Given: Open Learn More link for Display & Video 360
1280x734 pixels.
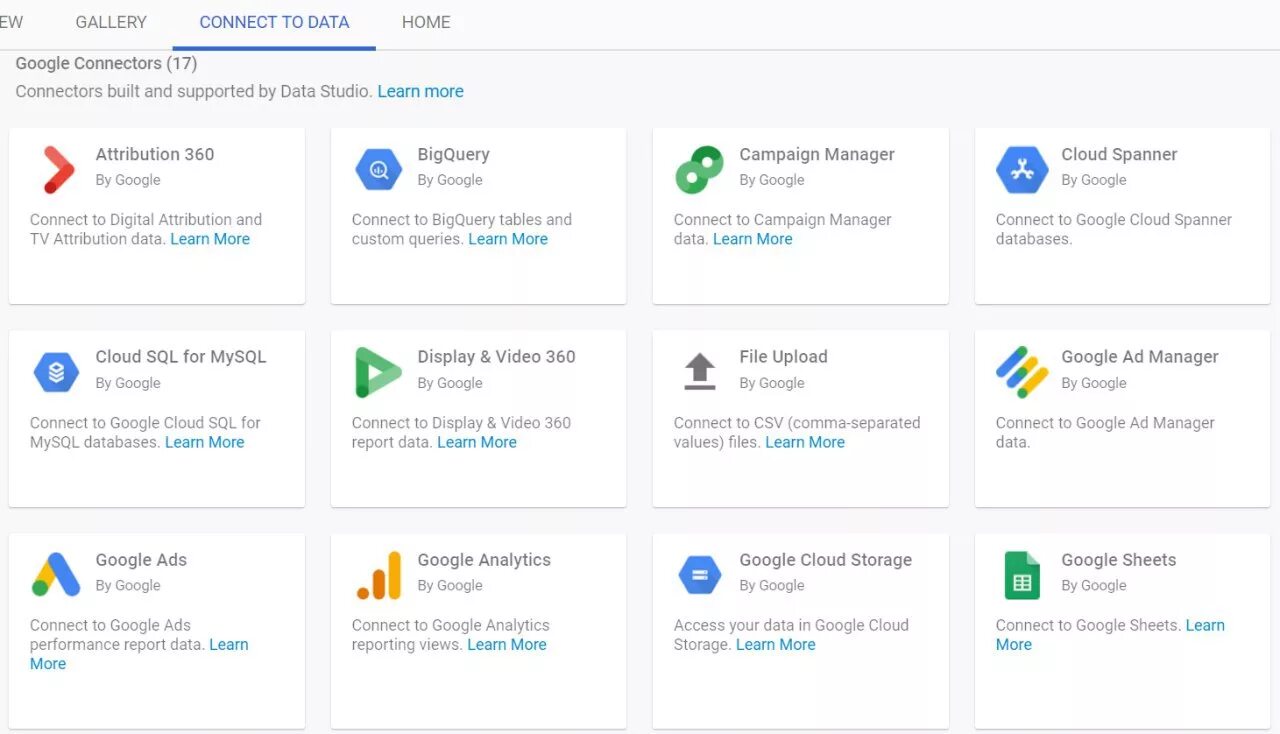Looking at the screenshot, I should coord(477,442).
